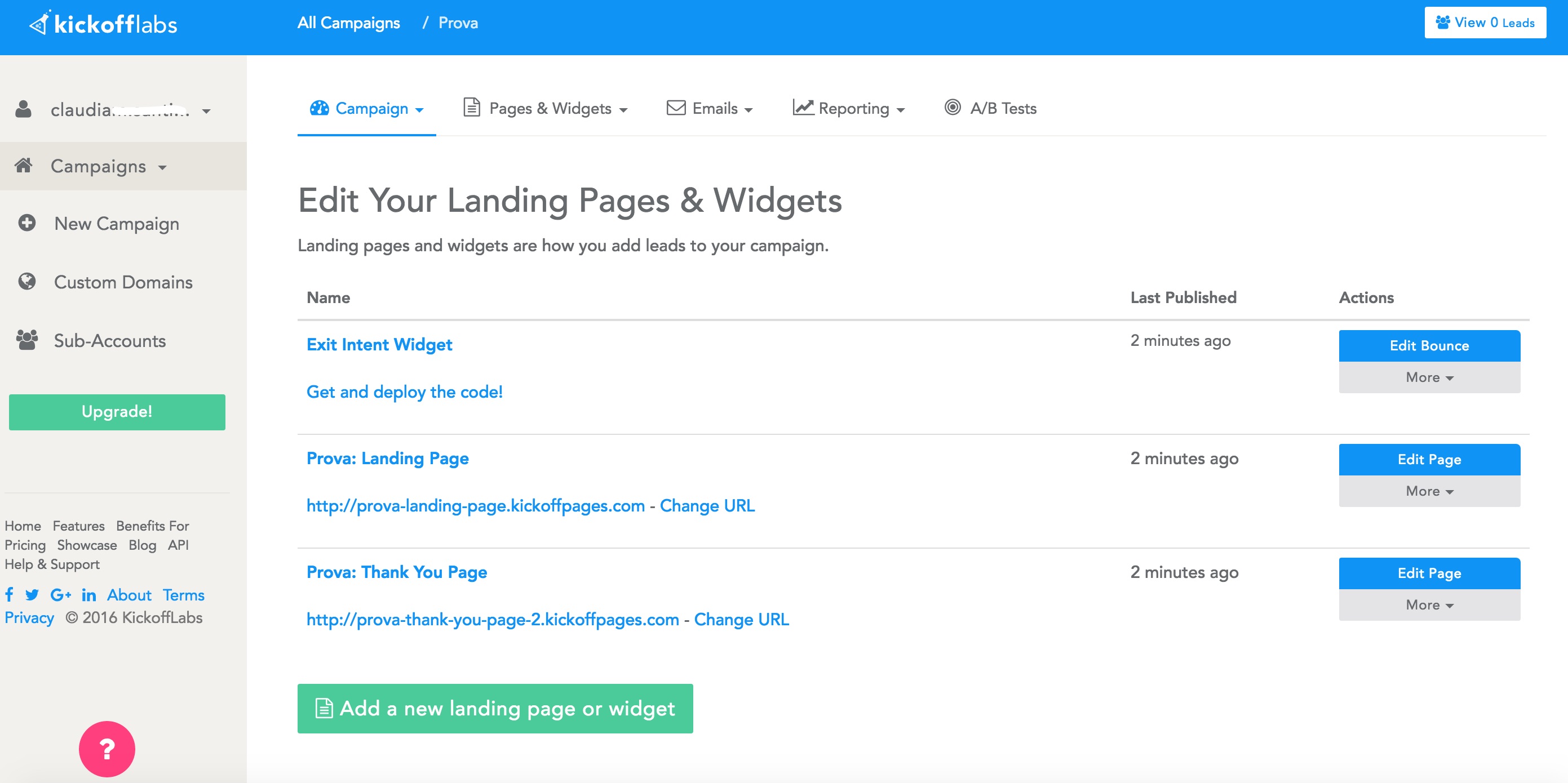
Task: Click the New Campaign plus icon
Action: 27,223
